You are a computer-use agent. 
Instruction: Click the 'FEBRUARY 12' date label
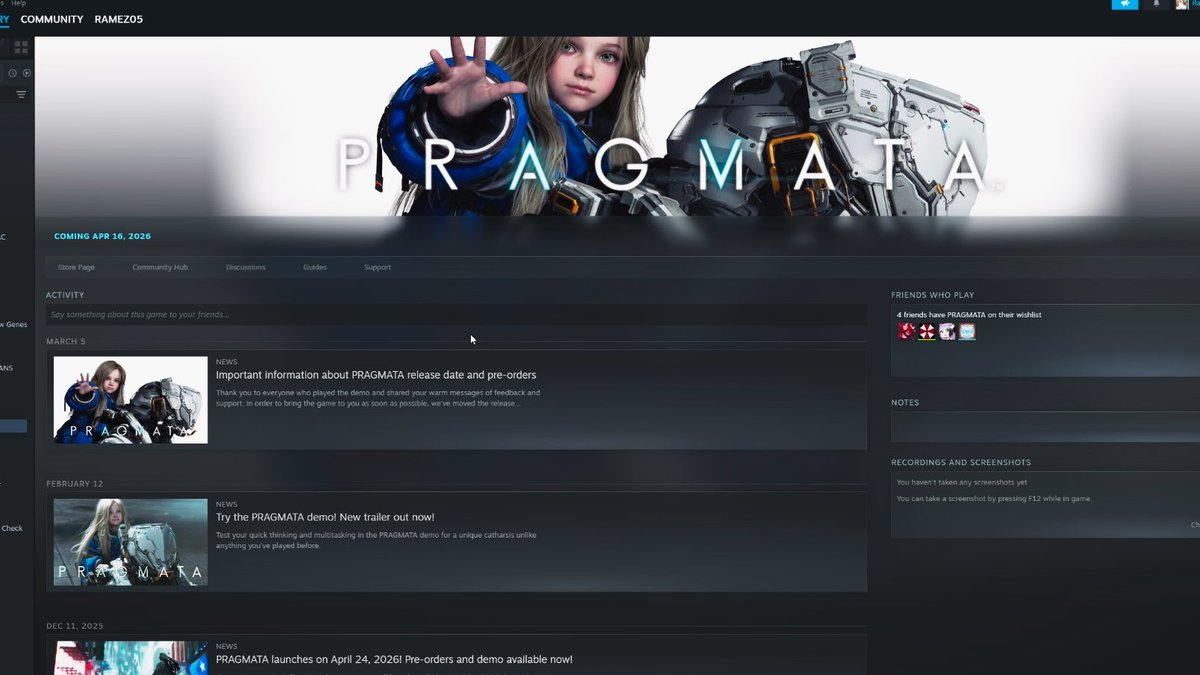tap(75, 484)
